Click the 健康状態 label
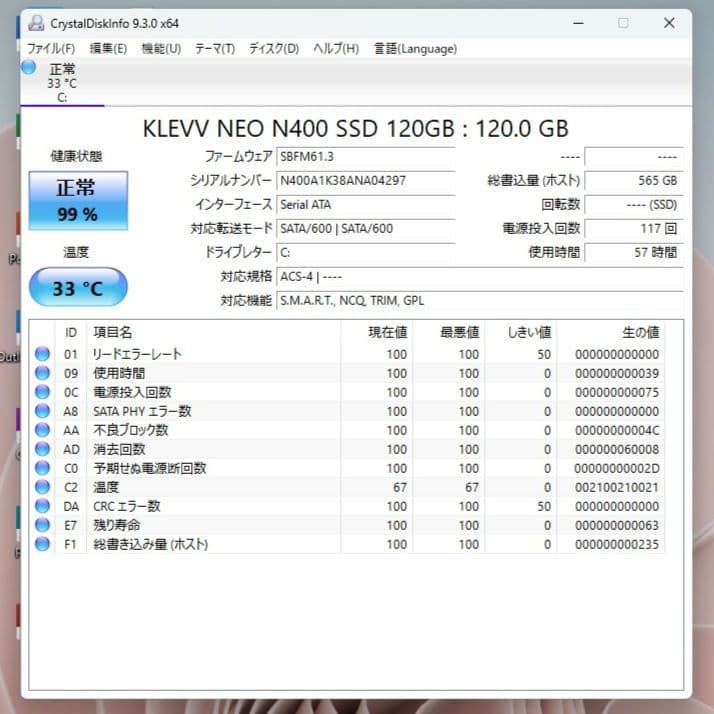 pos(76,156)
